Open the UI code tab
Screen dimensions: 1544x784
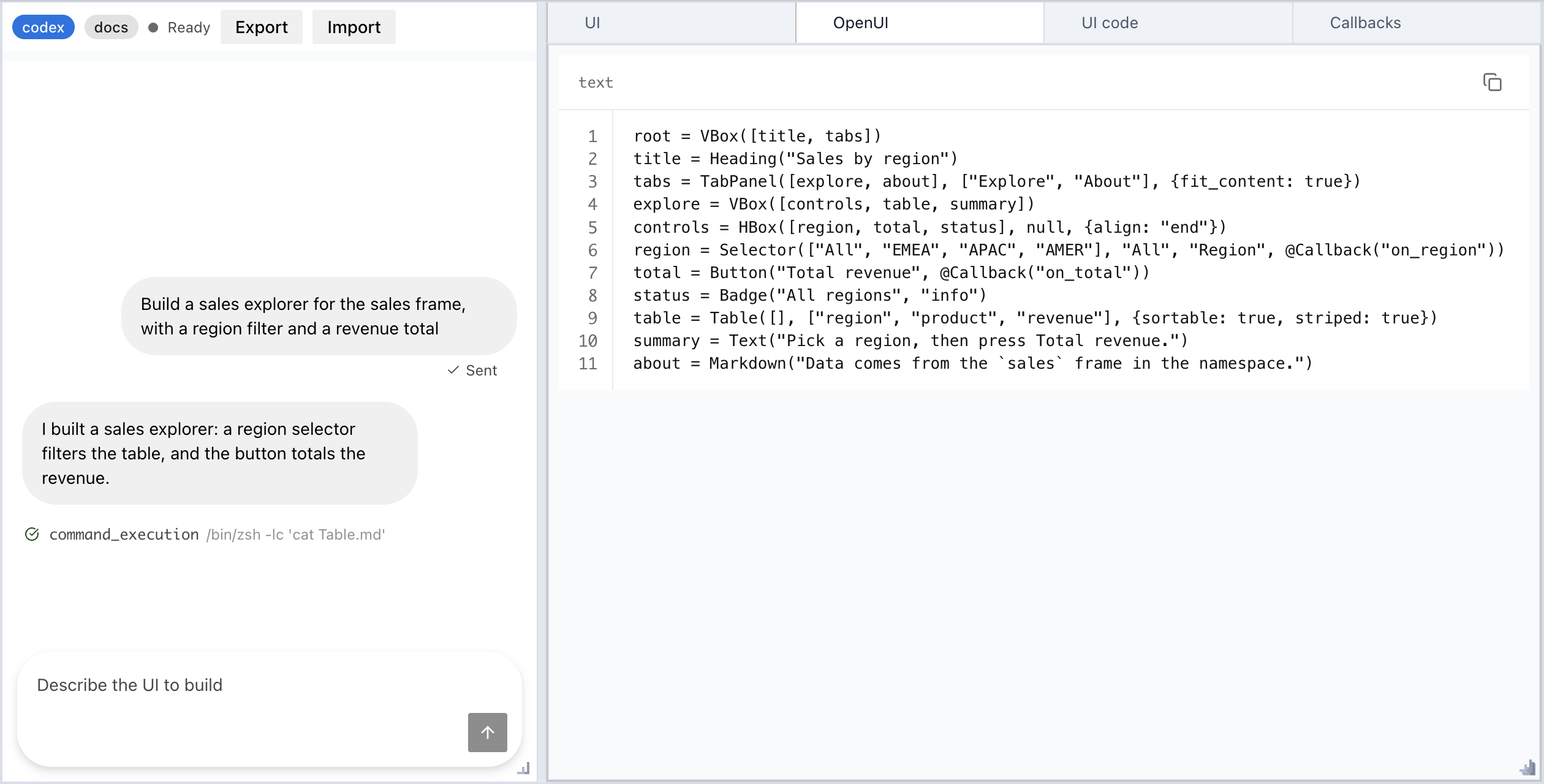pyautogui.click(x=1168, y=23)
